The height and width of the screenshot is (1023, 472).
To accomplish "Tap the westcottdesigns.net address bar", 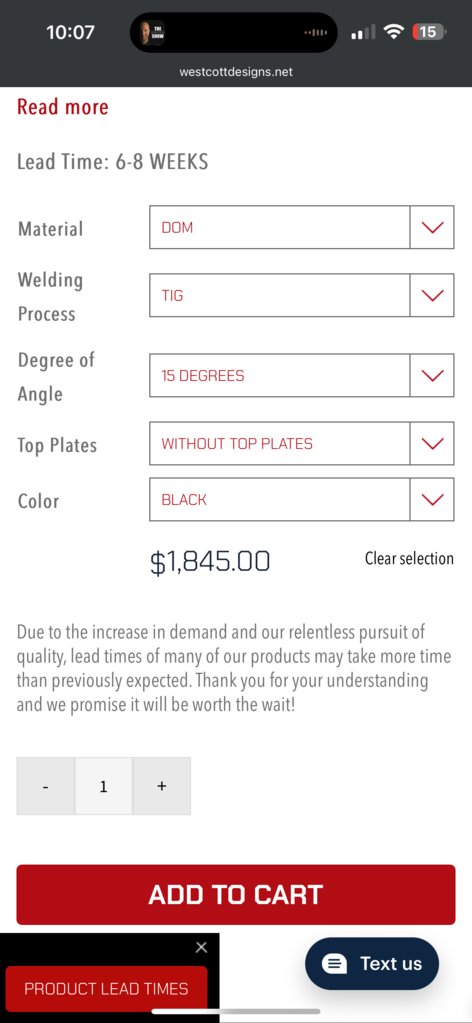I will pos(236,72).
